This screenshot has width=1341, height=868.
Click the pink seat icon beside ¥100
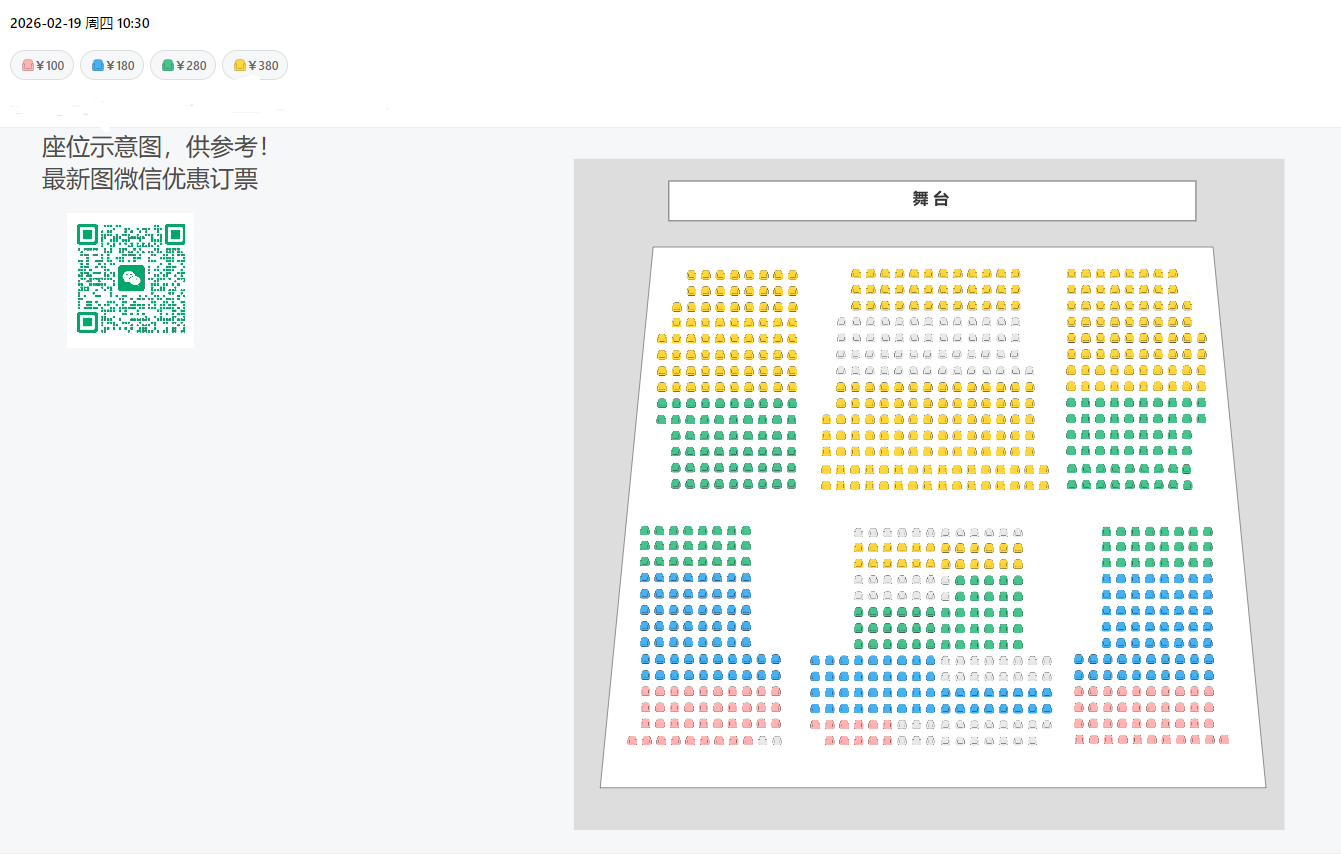(28, 66)
